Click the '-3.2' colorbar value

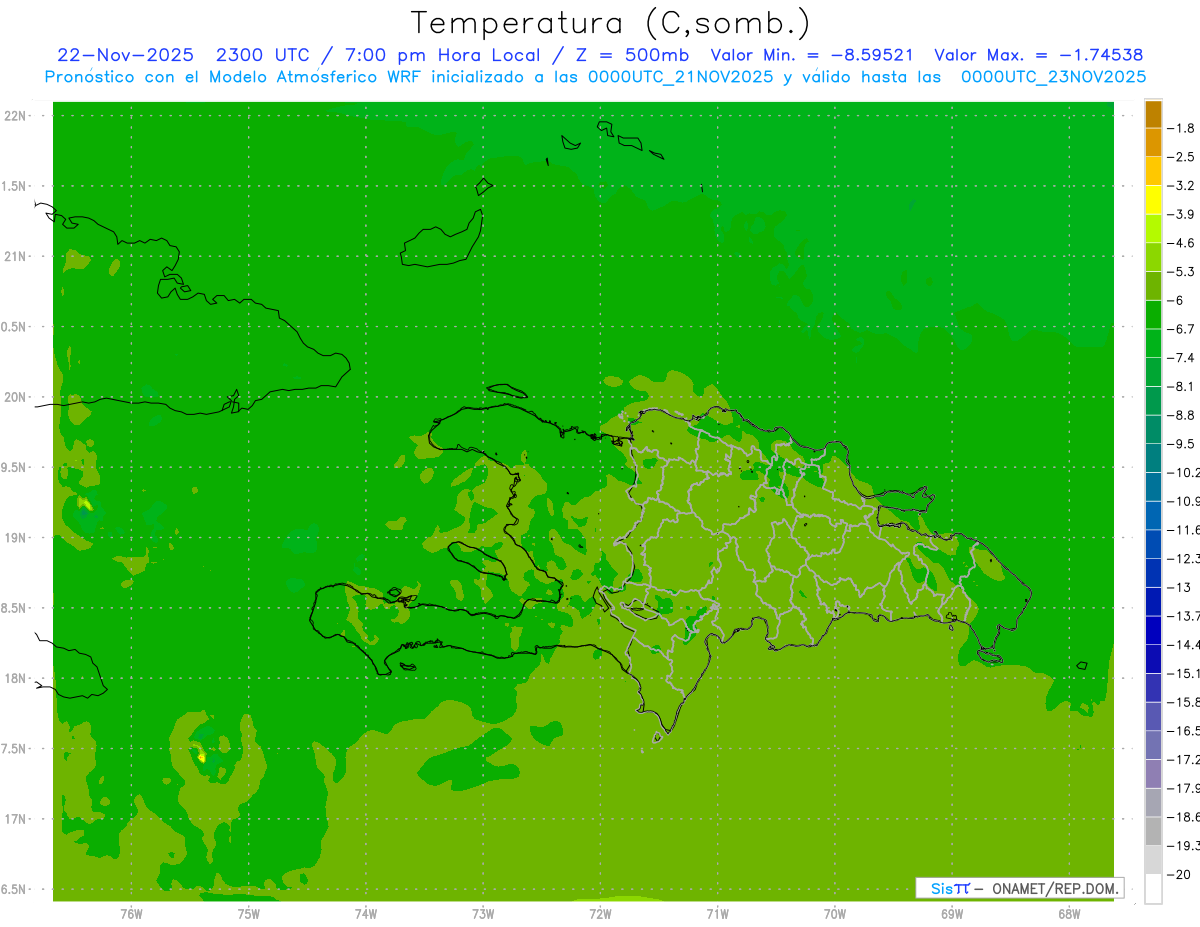point(1182,186)
